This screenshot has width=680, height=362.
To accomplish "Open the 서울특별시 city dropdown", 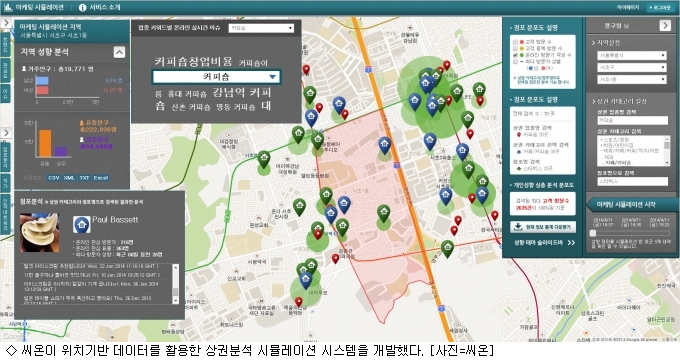I will pyautogui.click(x=632, y=55).
